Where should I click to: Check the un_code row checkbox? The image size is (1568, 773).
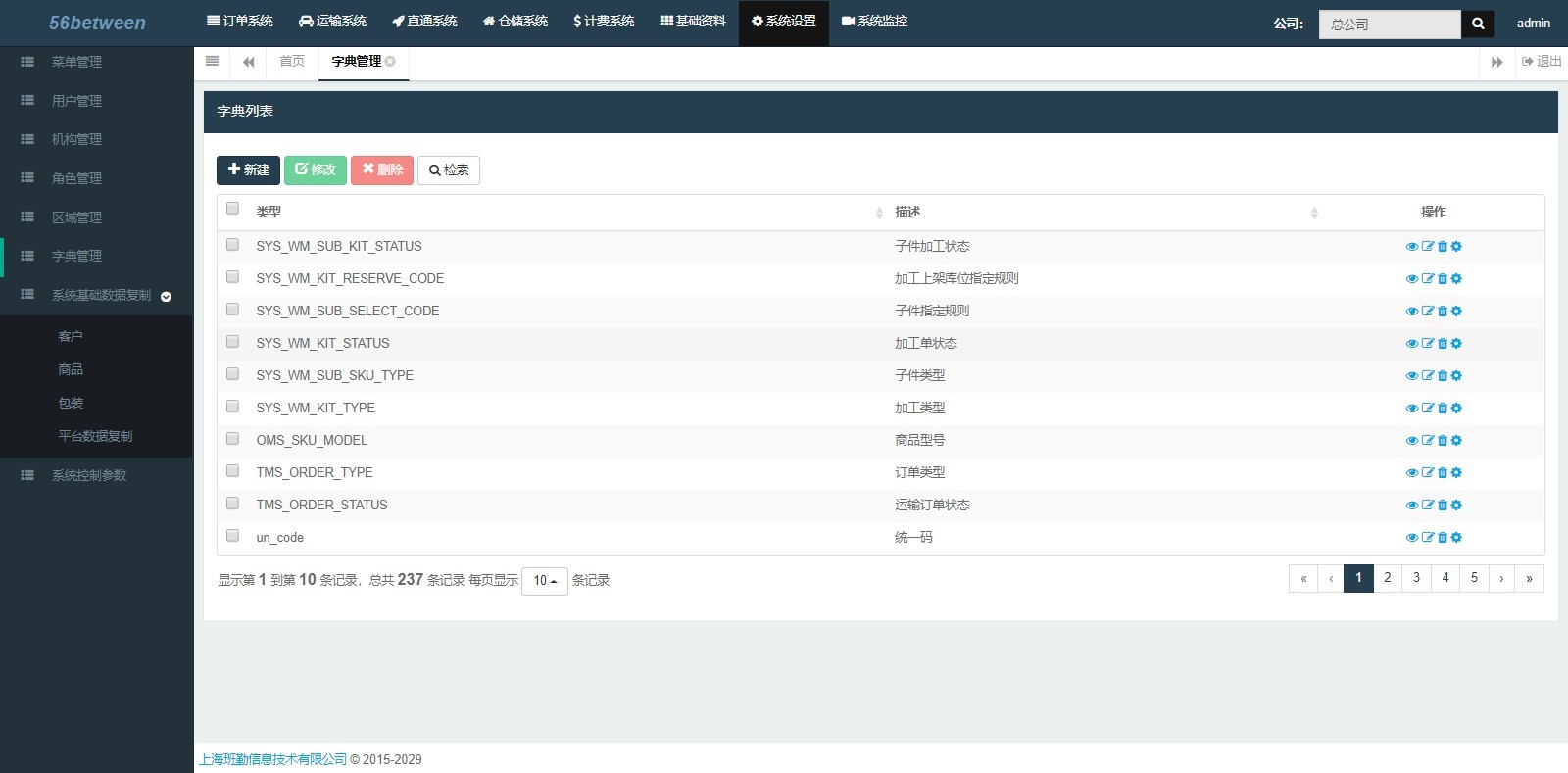(232, 536)
